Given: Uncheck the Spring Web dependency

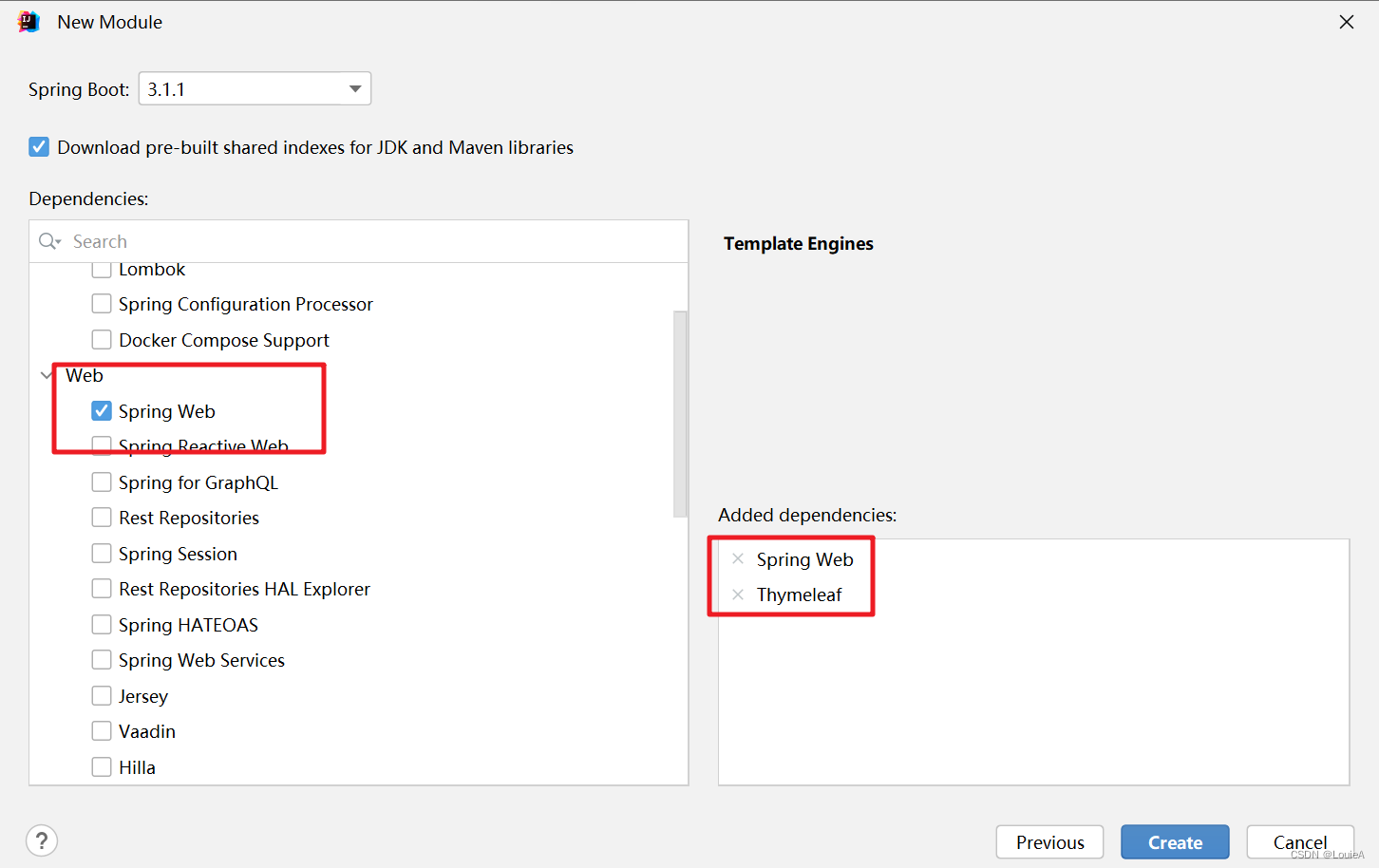Looking at the screenshot, I should [x=102, y=410].
